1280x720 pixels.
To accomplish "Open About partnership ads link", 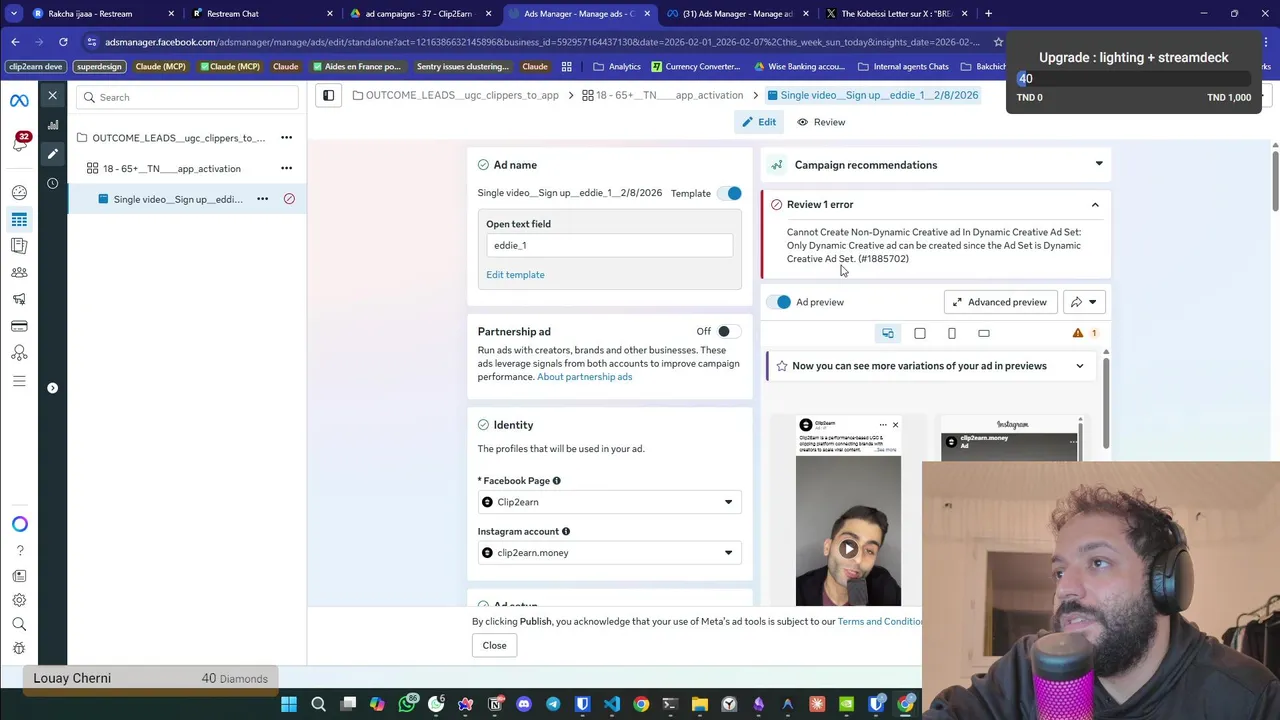I will click(x=584, y=377).
